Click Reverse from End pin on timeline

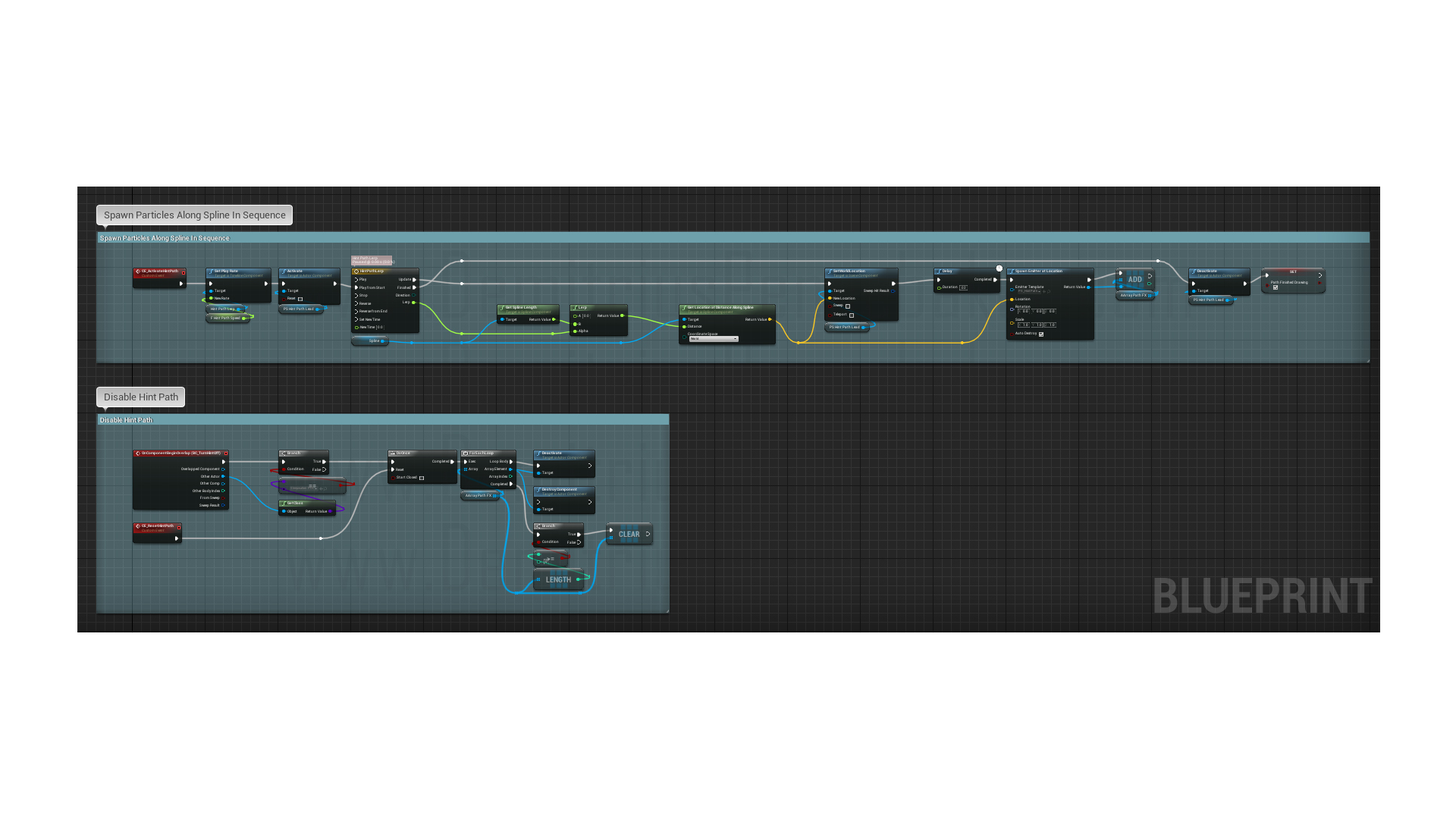(x=356, y=312)
